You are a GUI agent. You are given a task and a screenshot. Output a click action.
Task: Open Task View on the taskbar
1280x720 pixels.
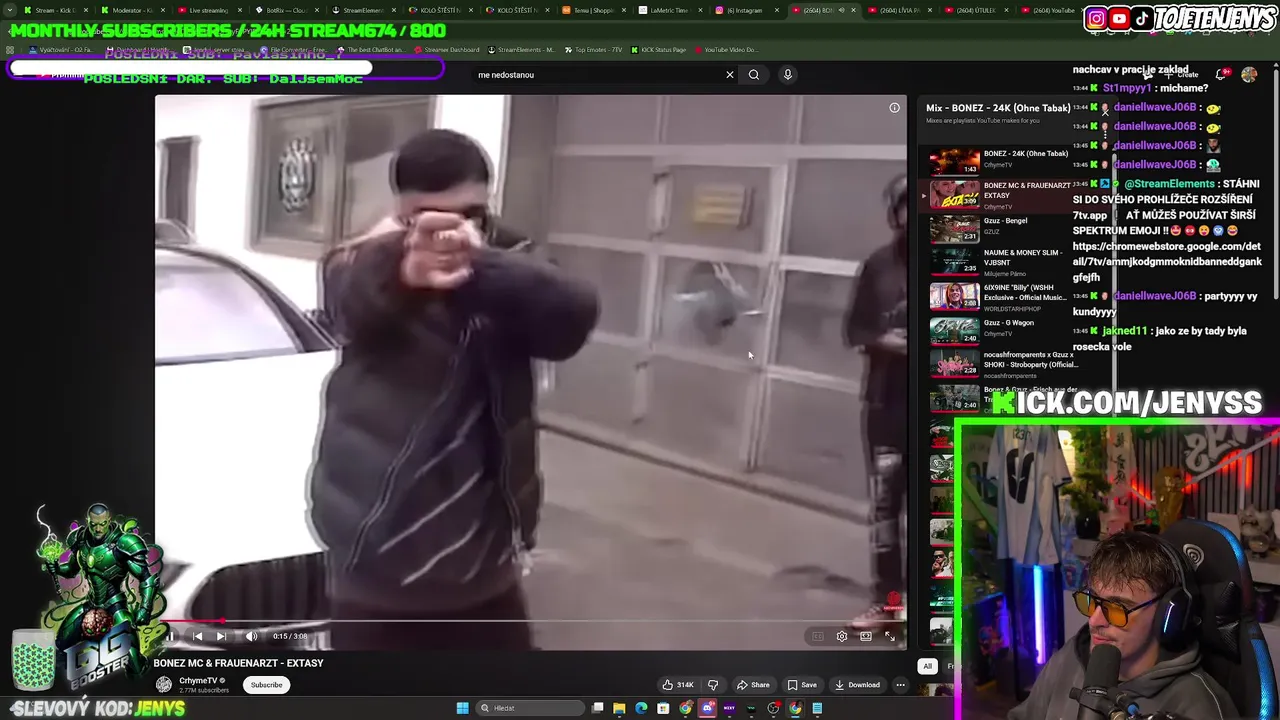pos(597,708)
